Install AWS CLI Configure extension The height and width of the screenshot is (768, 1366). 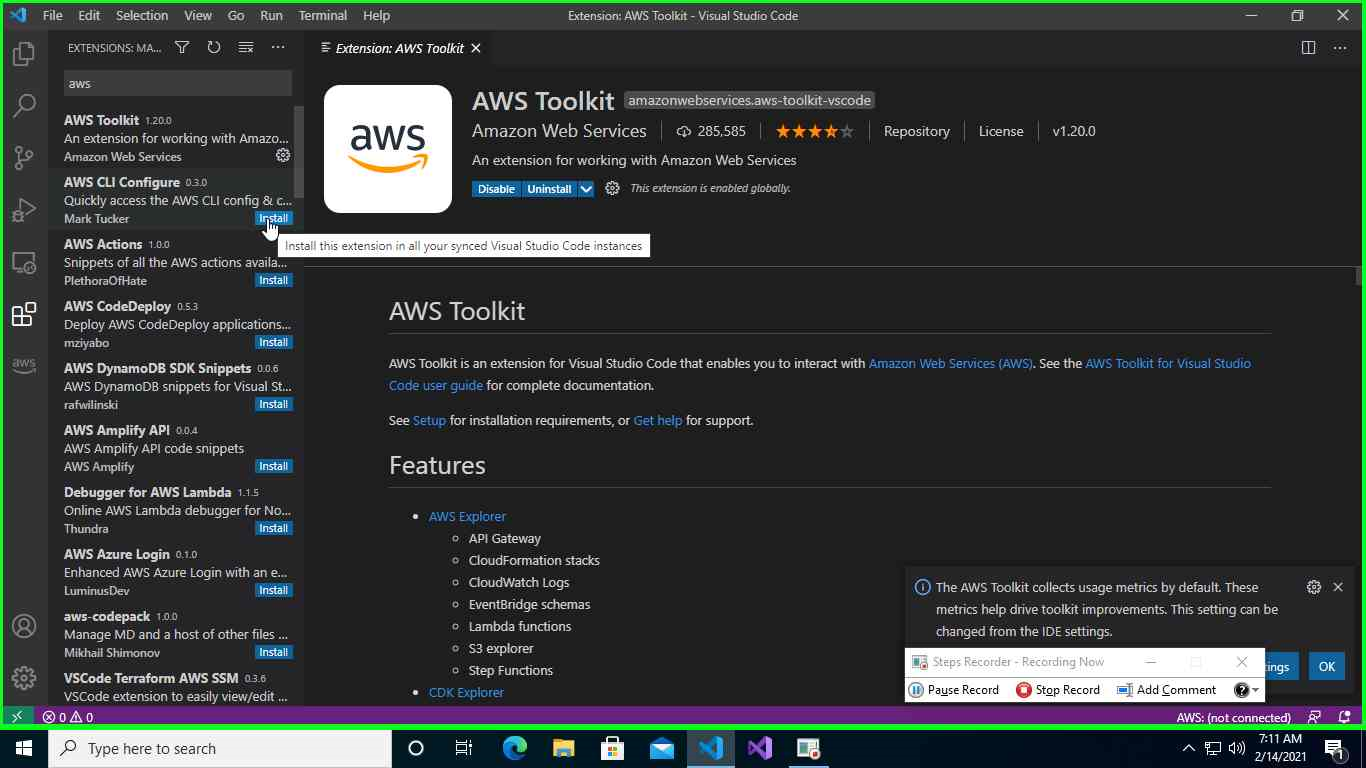pos(274,218)
